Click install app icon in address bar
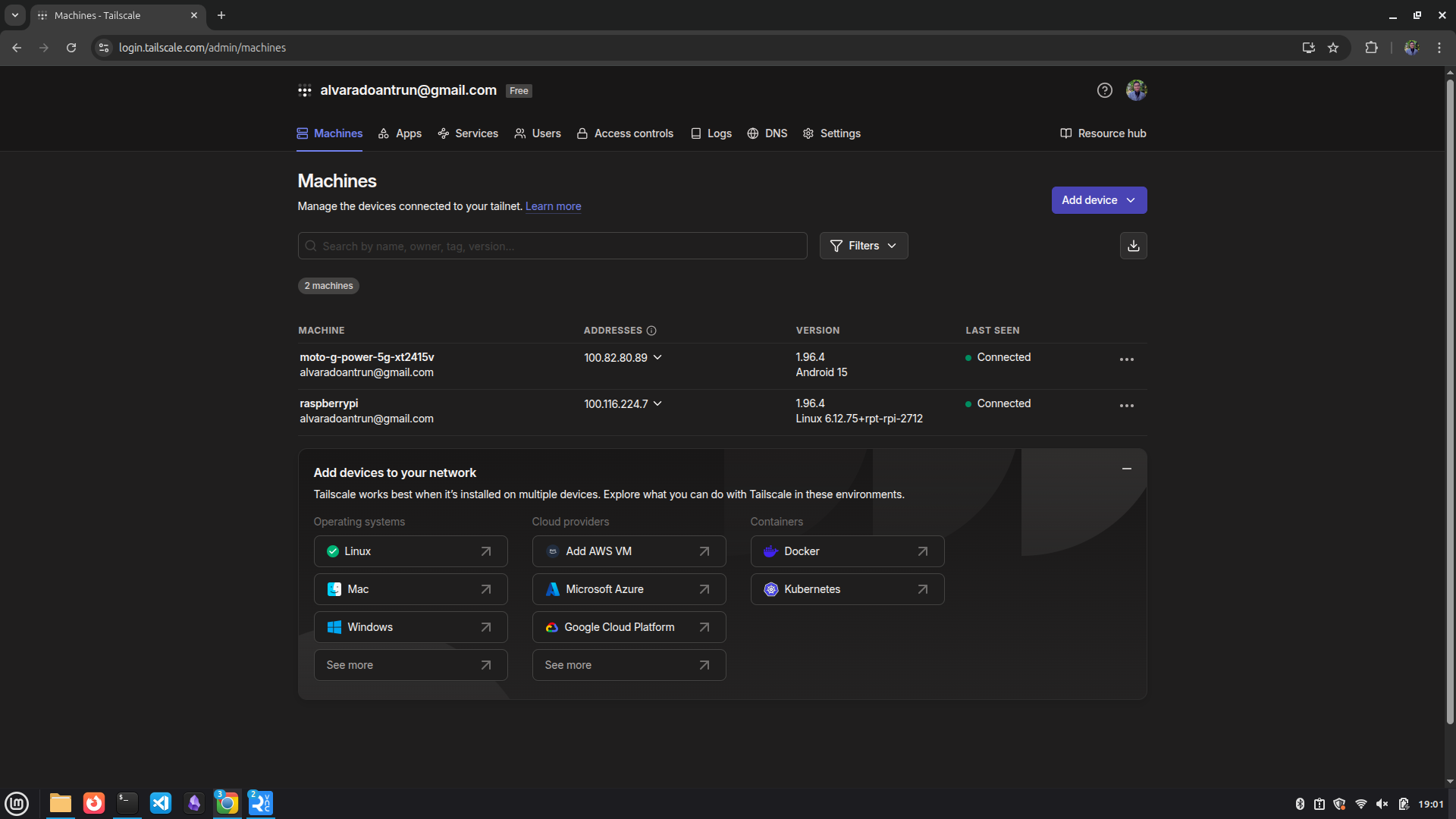Screen dimensions: 1456x819 [1308, 48]
